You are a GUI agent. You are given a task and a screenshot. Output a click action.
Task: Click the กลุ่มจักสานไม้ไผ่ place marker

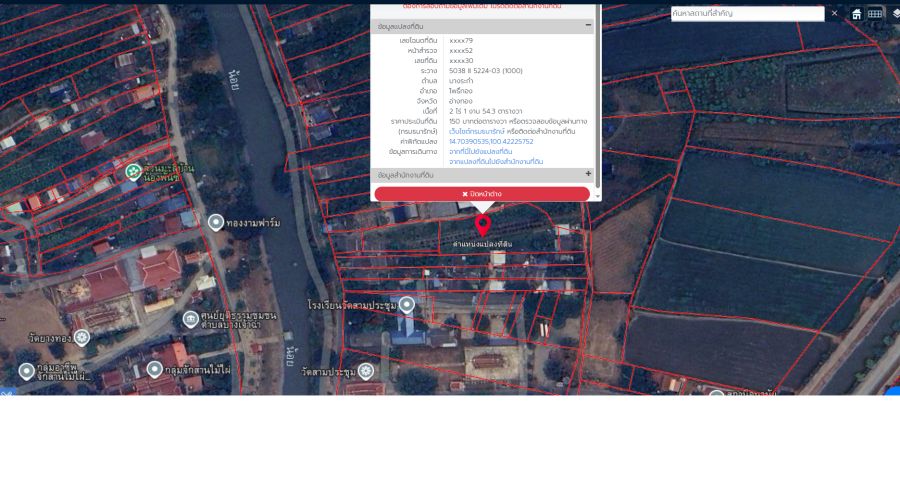click(155, 369)
